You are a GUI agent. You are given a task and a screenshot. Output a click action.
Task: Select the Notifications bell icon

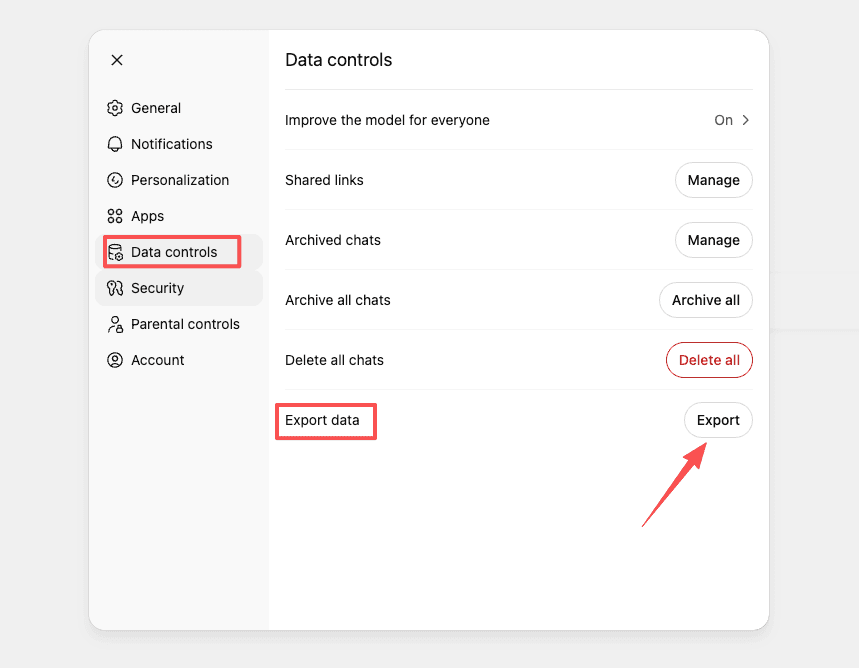[x=114, y=144]
